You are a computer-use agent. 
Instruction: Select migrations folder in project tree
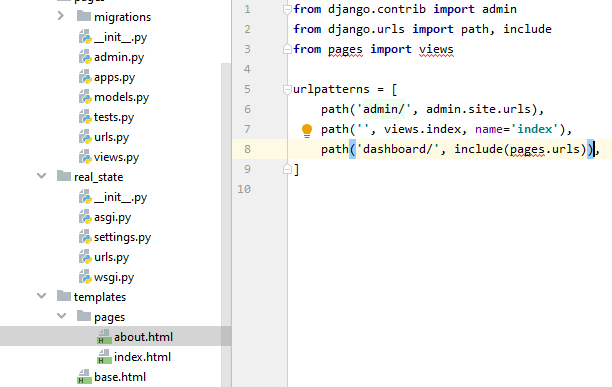[x=122, y=17]
